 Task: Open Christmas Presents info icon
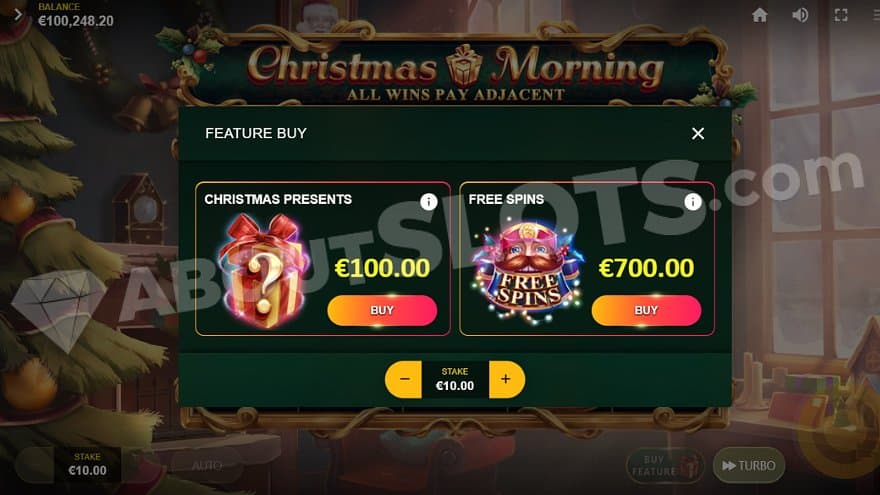(x=428, y=201)
